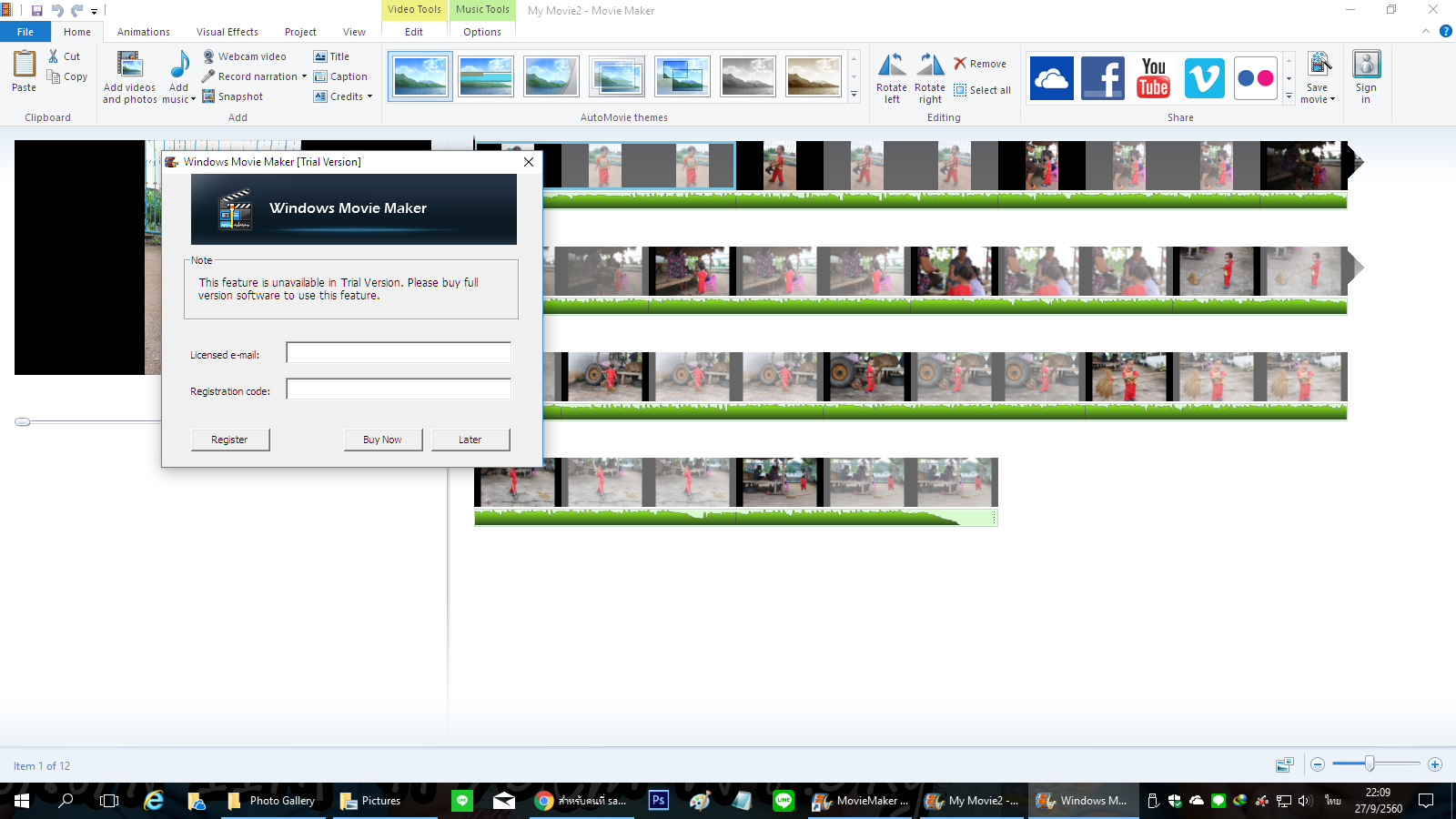Click the timeline zoom slider handle
This screenshot has width=1456, height=819.
[1370, 764]
